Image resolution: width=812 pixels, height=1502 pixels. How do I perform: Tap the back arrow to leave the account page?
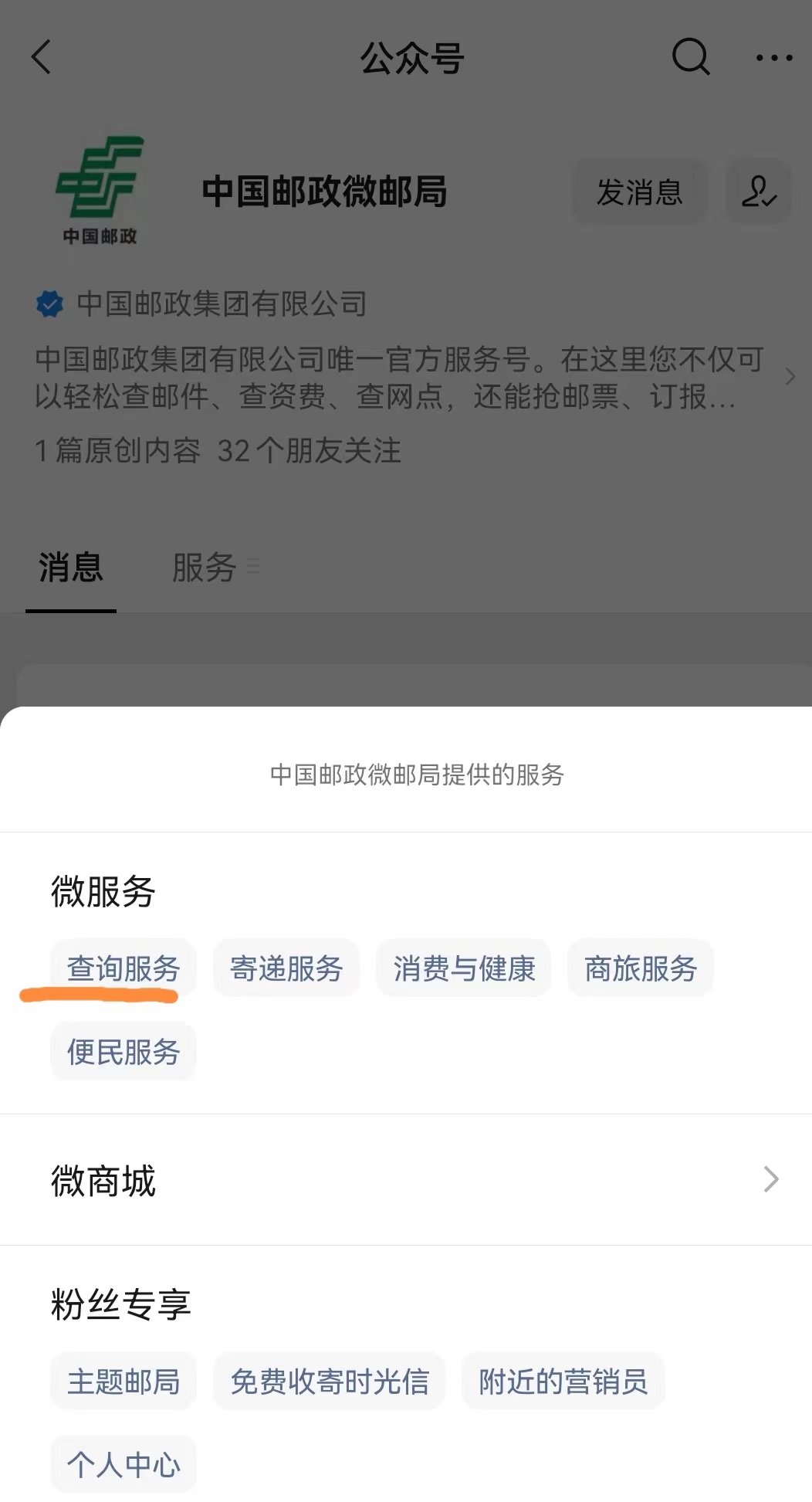point(40,57)
